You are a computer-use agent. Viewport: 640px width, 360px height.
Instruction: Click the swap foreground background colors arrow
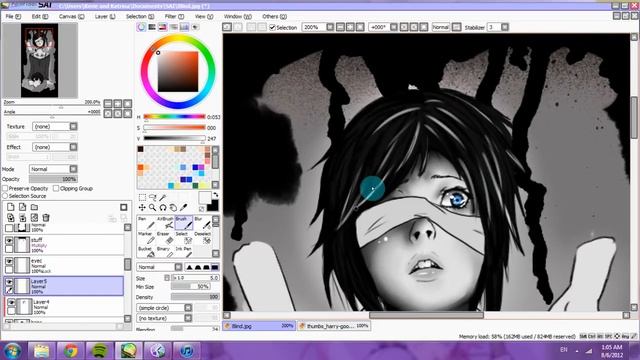[x=216, y=195]
